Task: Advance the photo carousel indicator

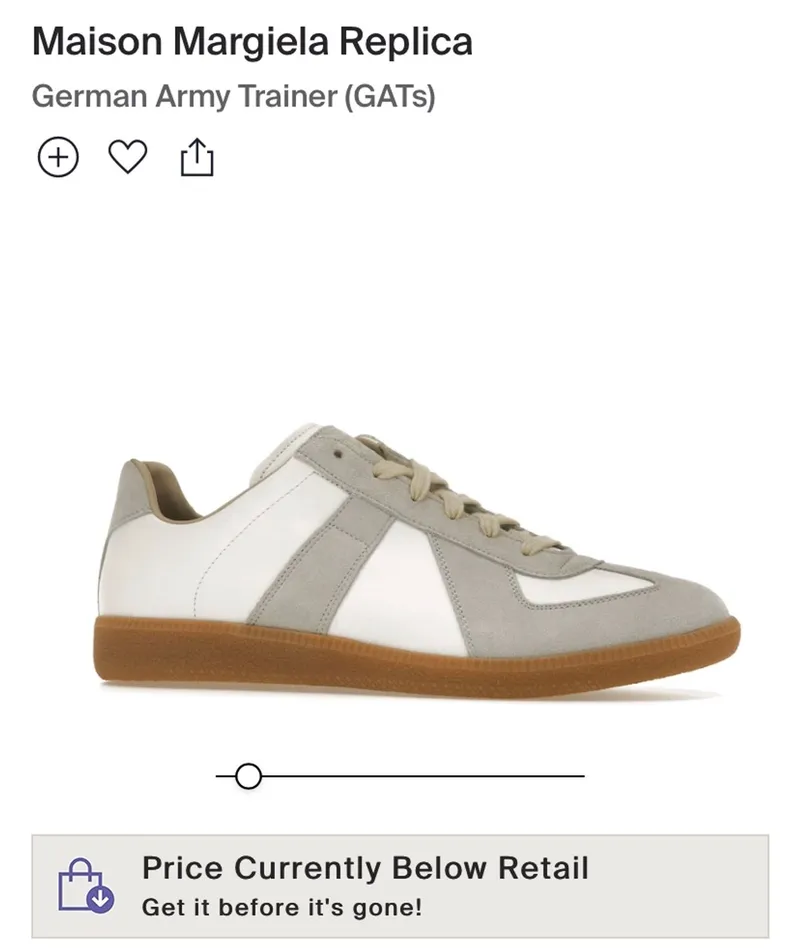Action: point(247,774)
